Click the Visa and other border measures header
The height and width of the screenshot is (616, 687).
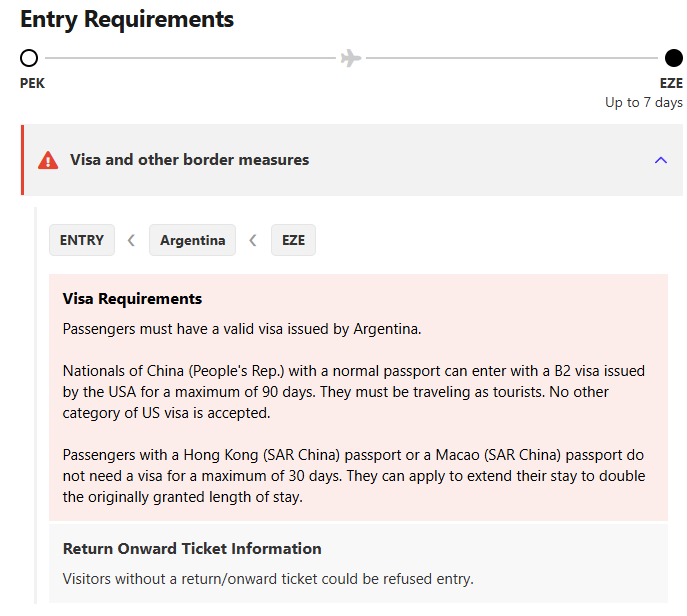(x=190, y=160)
